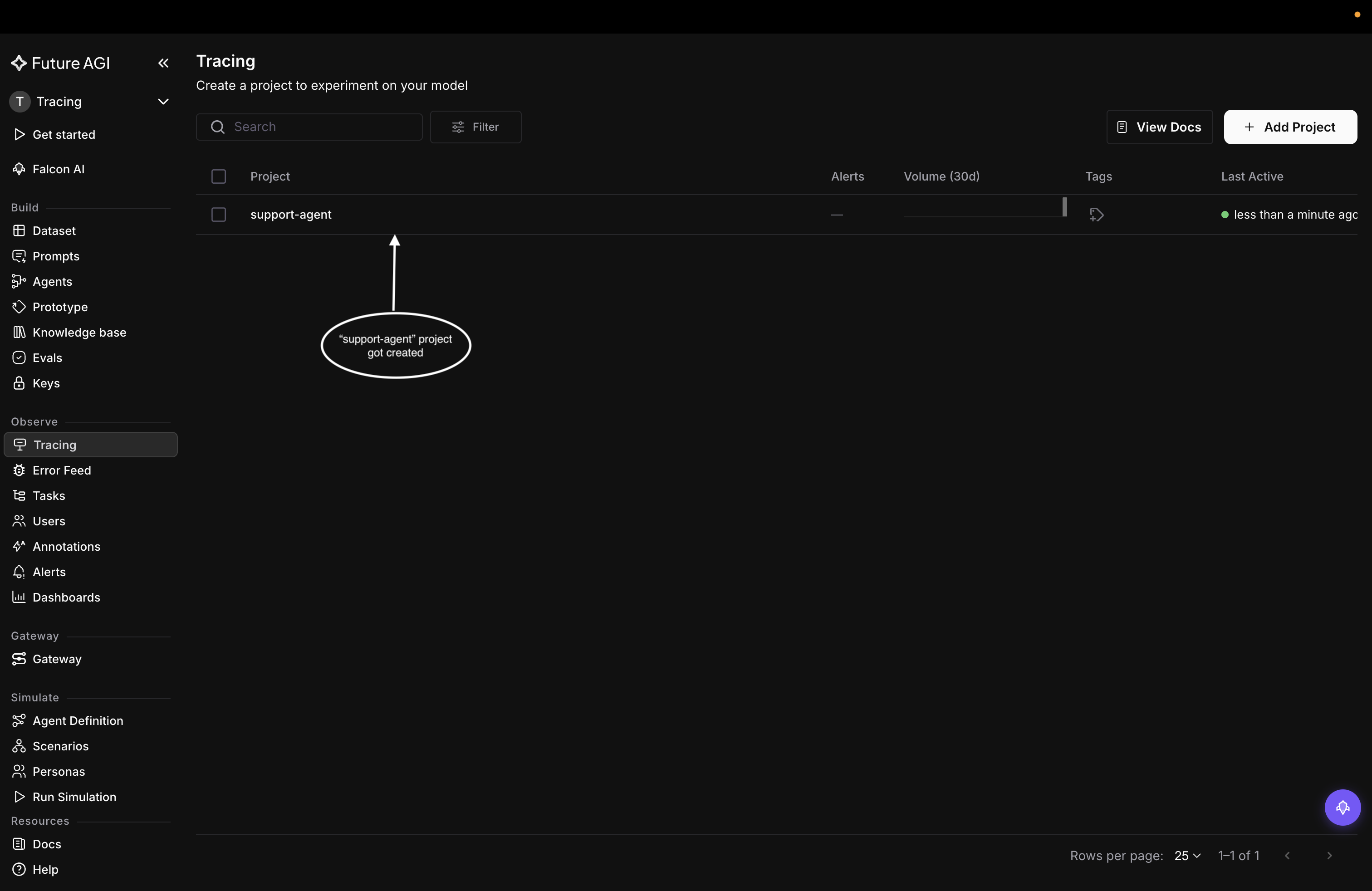The image size is (1372, 891).
Task: Go to previous page arrow
Action: point(1287,855)
